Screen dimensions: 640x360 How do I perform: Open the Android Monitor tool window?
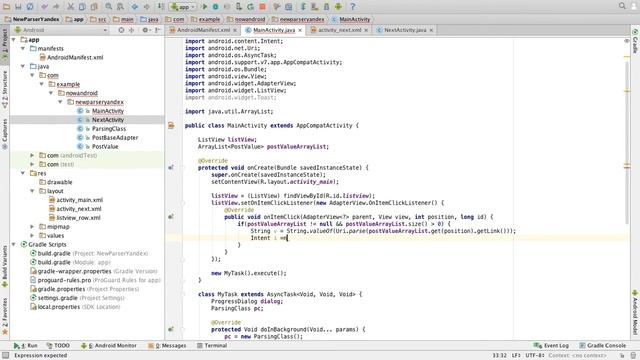[x=109, y=346]
